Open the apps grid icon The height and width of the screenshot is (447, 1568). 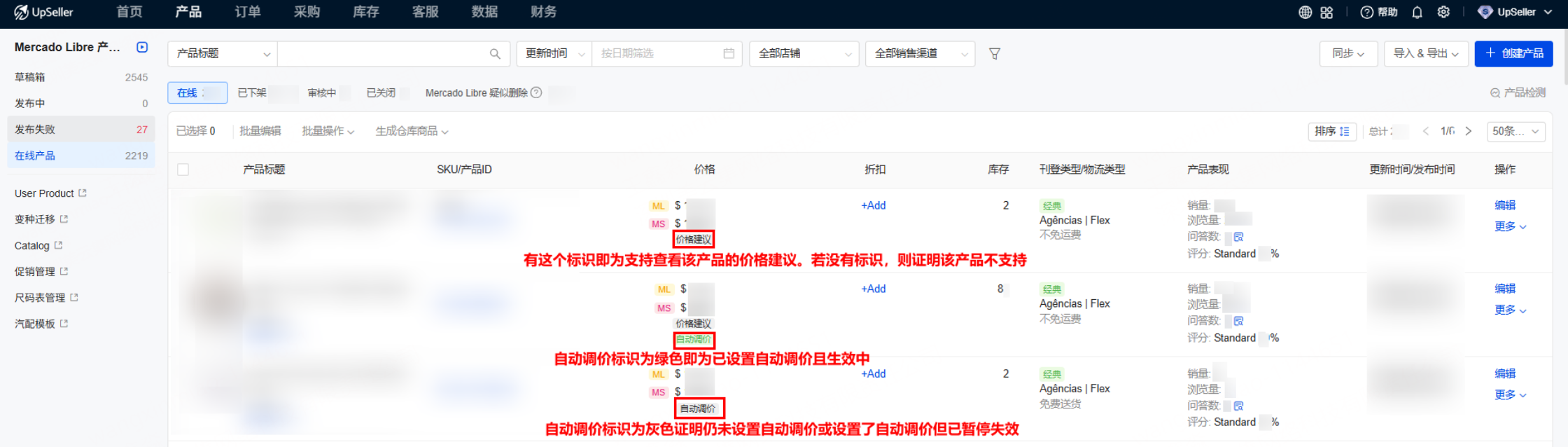pyautogui.click(x=1326, y=13)
